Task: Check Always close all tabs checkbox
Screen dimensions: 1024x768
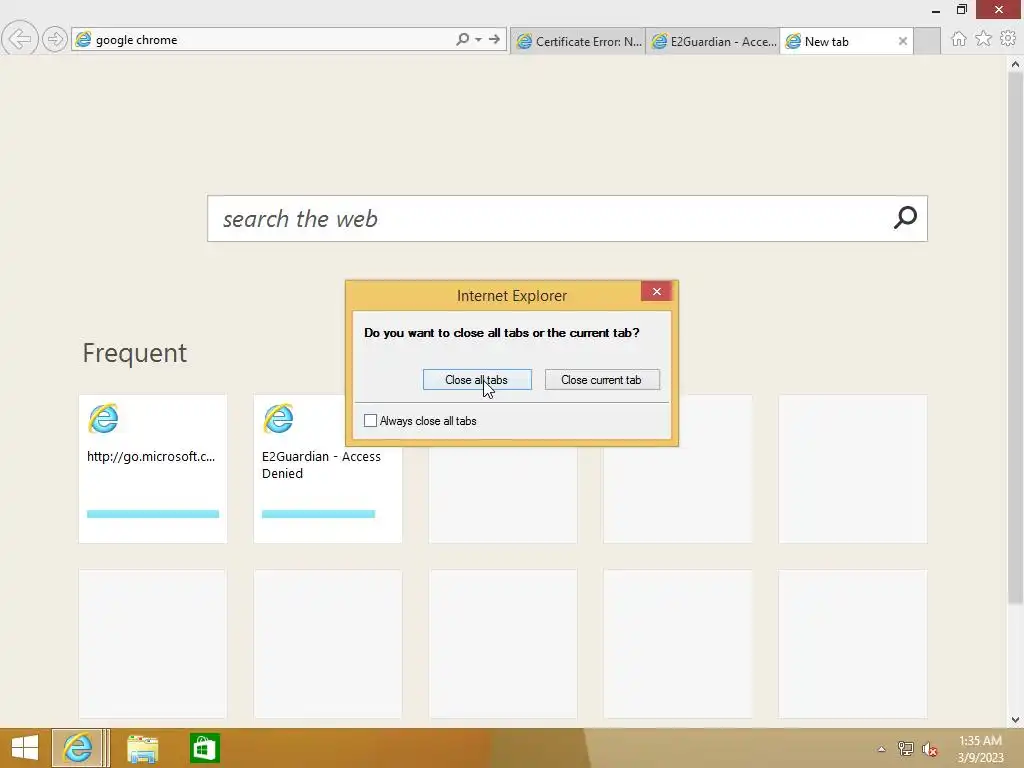Action: [370, 421]
